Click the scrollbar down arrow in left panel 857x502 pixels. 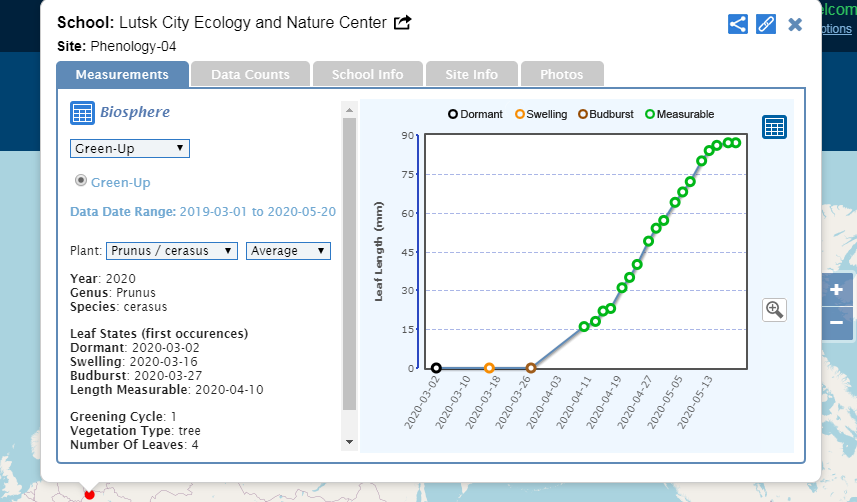pos(349,441)
